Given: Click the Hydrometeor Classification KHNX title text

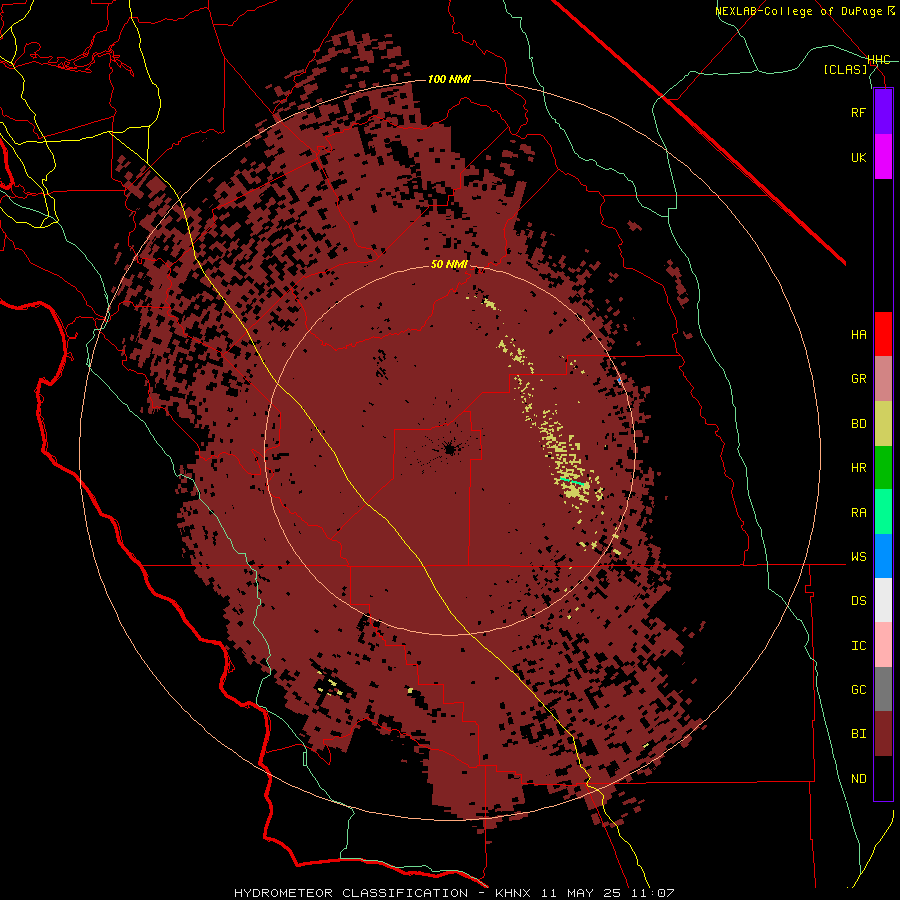Looking at the screenshot, I should [454, 893].
